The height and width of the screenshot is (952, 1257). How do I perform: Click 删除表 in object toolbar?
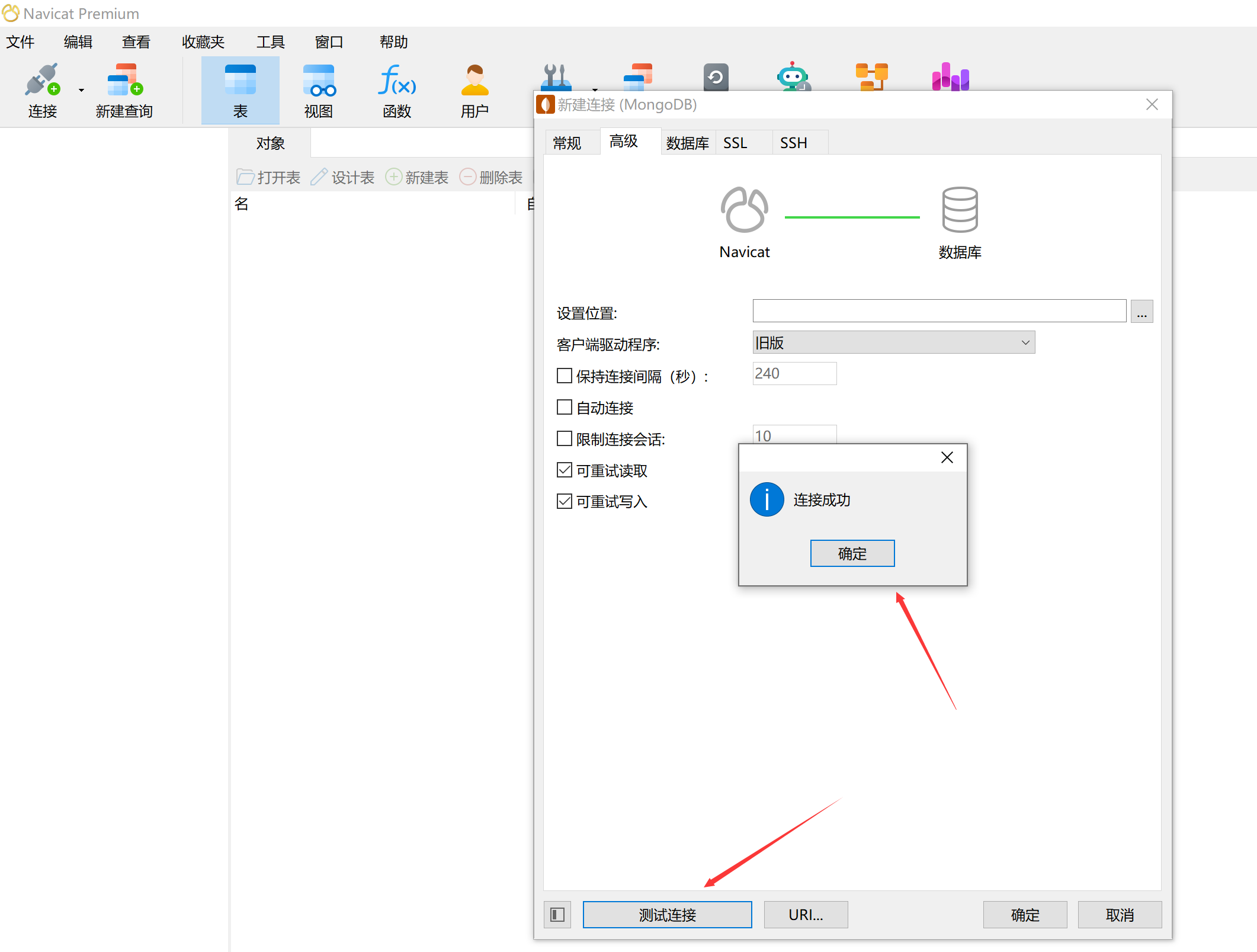pyautogui.click(x=491, y=177)
